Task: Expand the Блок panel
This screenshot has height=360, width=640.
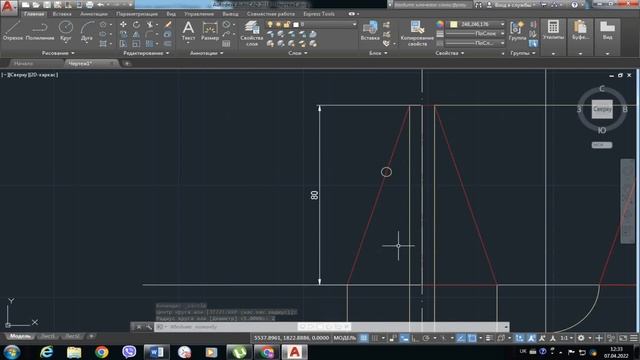Action: click(378, 53)
